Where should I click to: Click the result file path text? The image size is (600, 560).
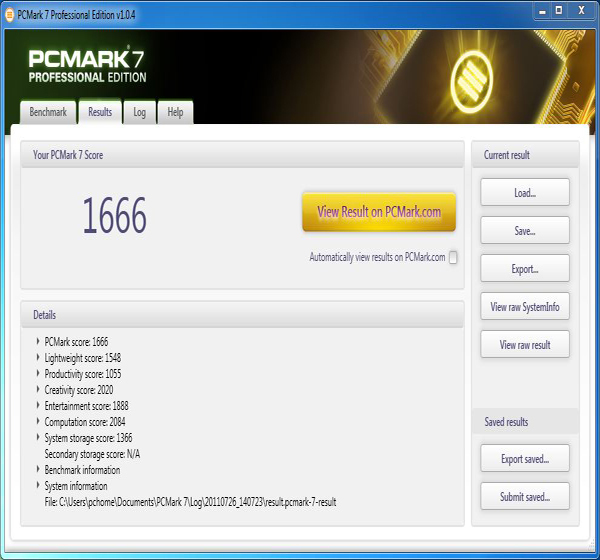coord(190,502)
